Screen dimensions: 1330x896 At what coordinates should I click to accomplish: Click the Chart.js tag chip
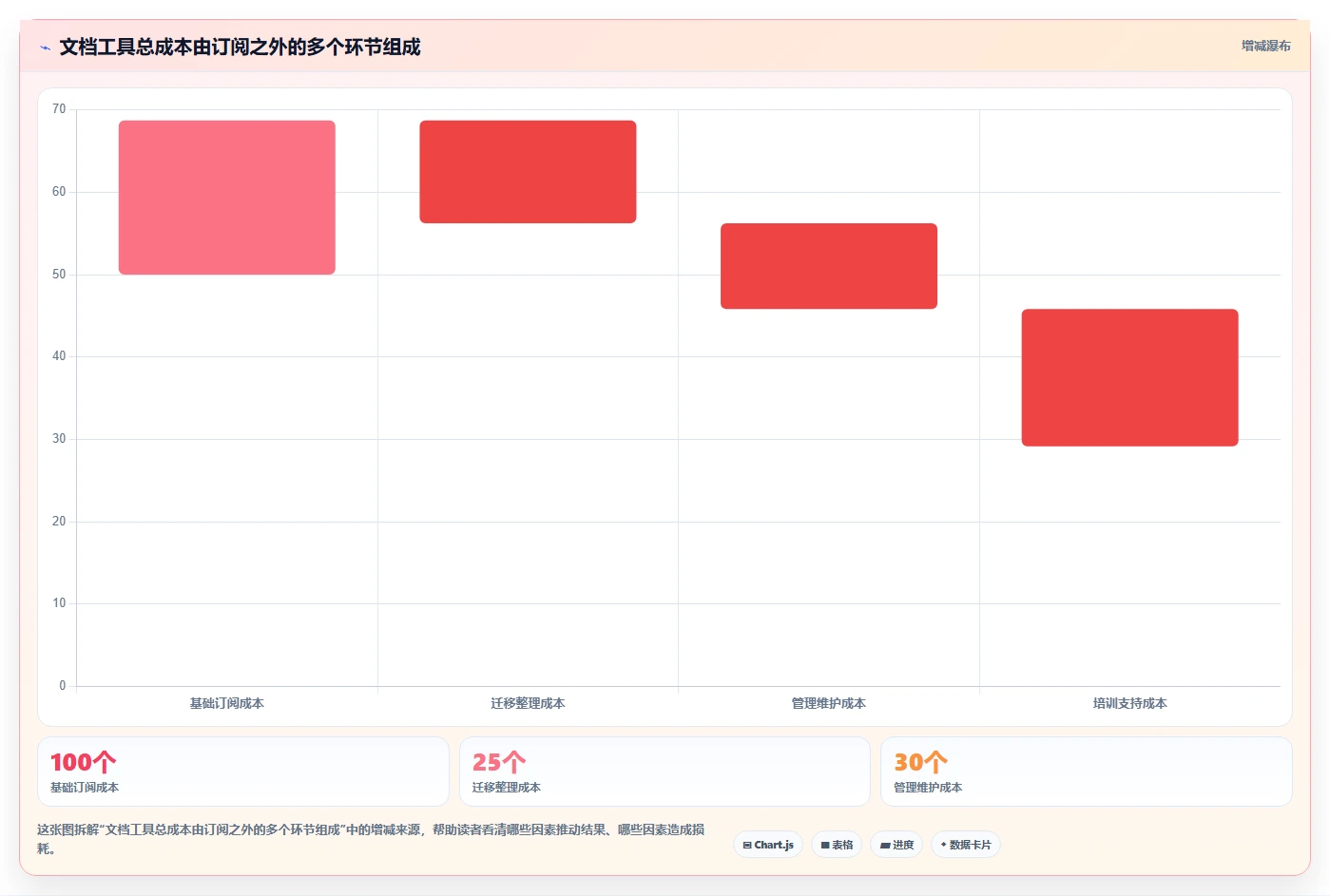pyautogui.click(x=768, y=845)
